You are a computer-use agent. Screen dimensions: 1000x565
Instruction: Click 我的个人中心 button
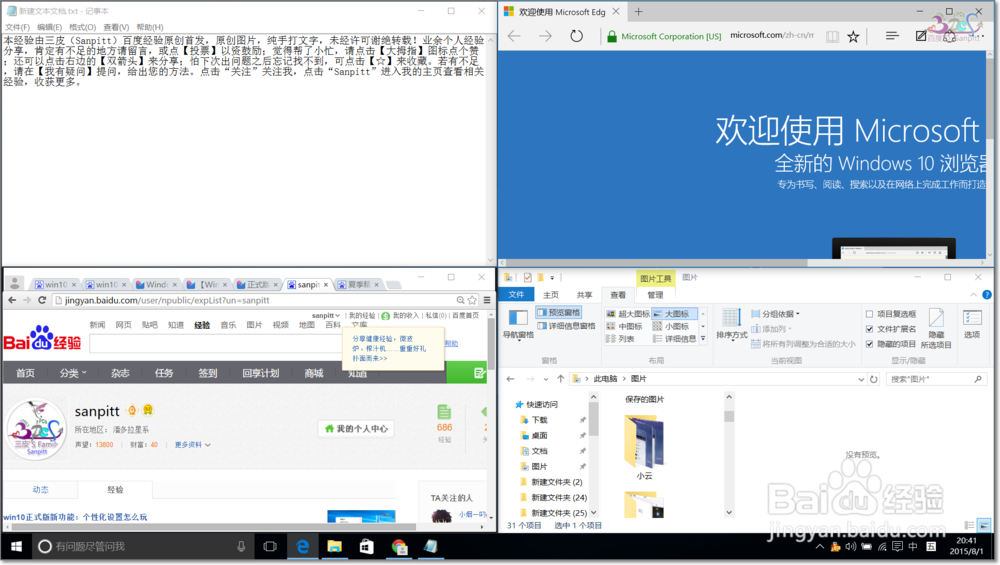pyautogui.click(x=356, y=429)
